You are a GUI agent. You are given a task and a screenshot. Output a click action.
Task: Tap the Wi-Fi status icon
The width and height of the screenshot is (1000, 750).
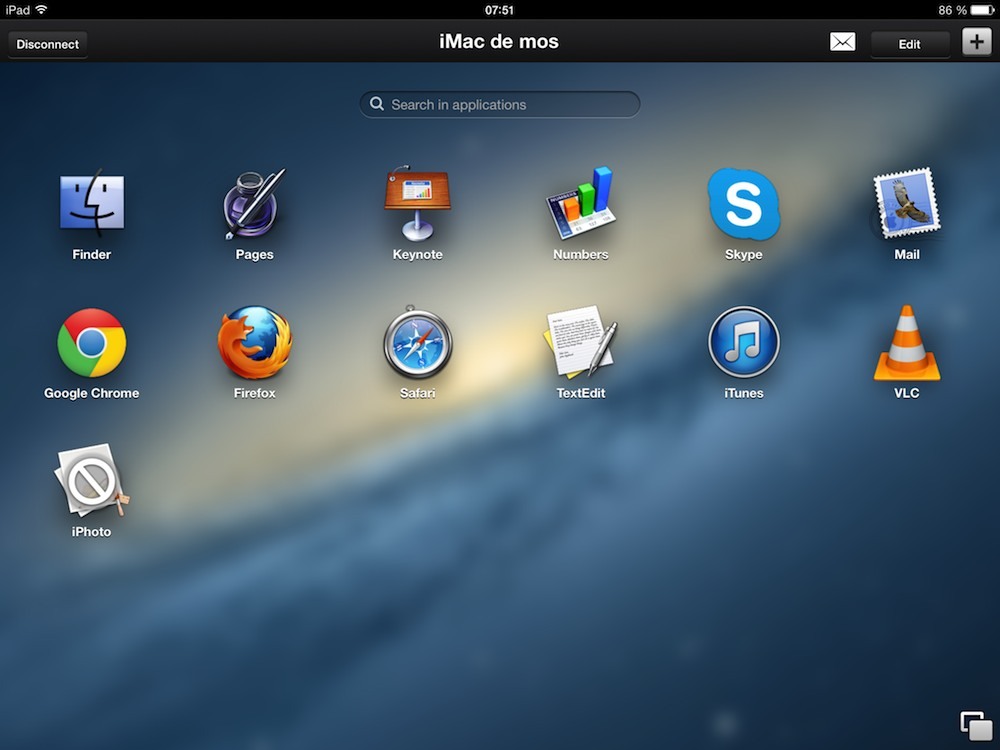click(41, 10)
